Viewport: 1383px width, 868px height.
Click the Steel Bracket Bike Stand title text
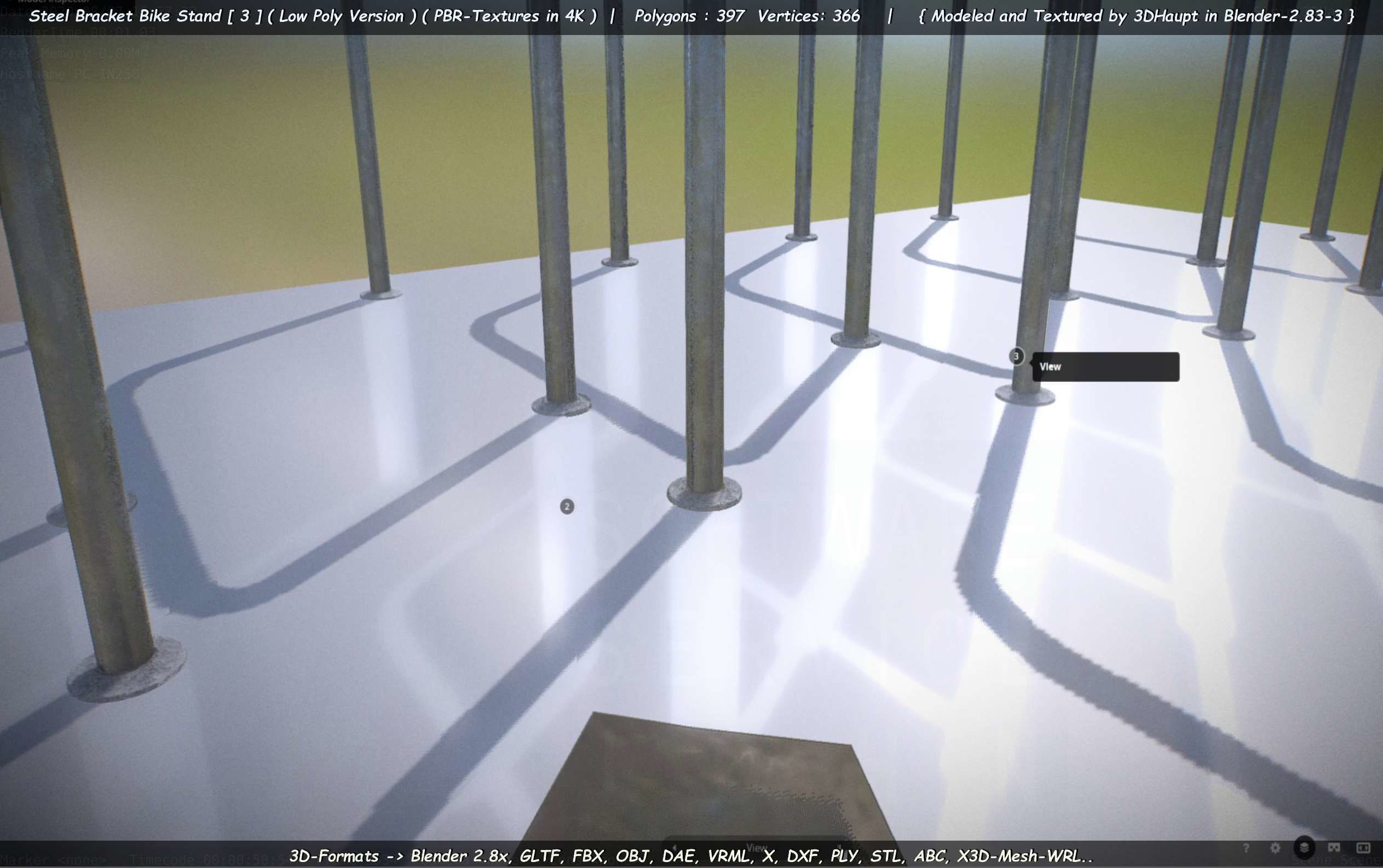[x=126, y=16]
